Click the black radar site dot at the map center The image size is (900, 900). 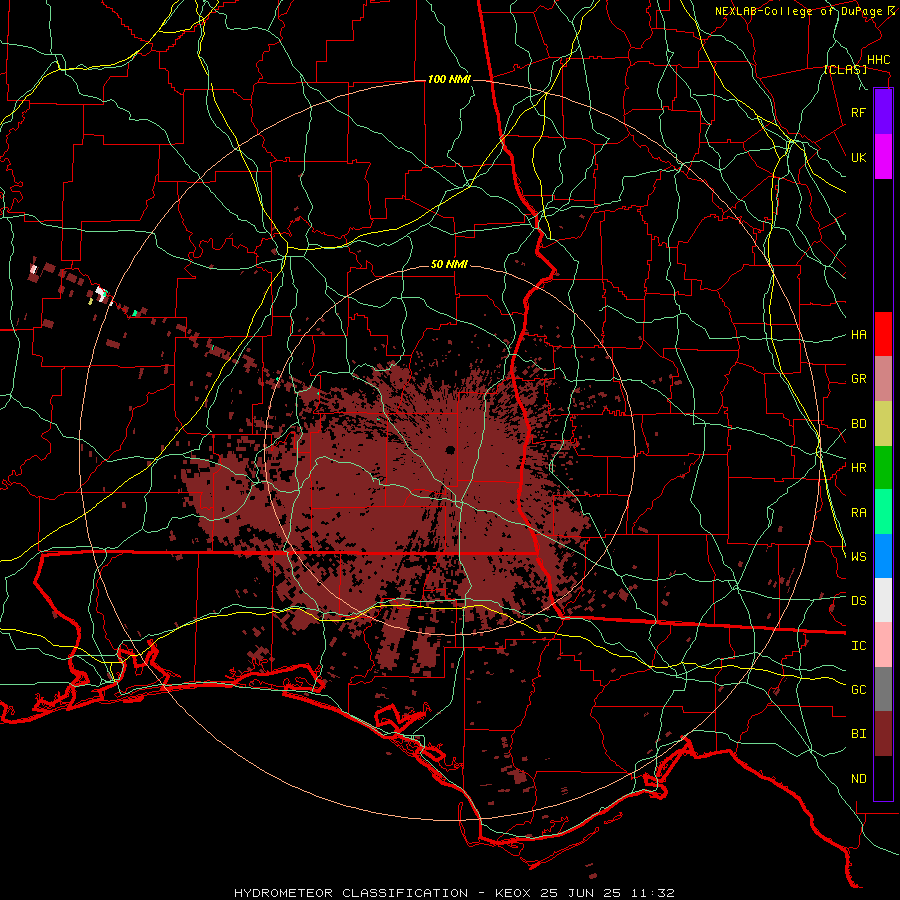pyautogui.click(x=450, y=449)
